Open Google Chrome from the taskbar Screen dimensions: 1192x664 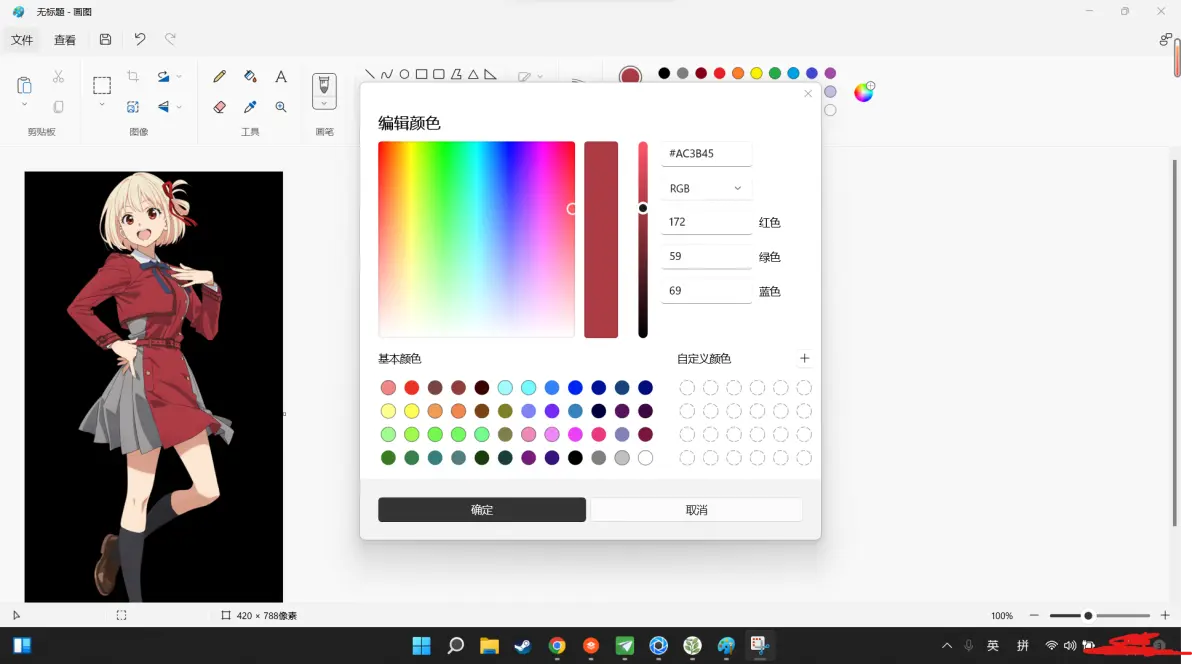point(557,646)
